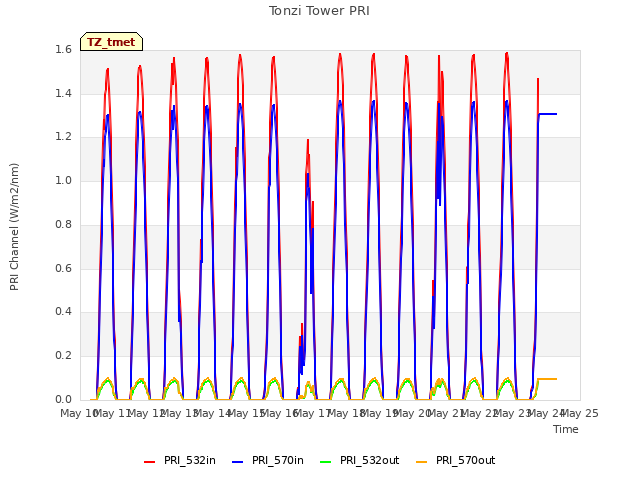Click the 1.4 y-axis tick label
This screenshot has height=480, width=640.
coord(63,93)
